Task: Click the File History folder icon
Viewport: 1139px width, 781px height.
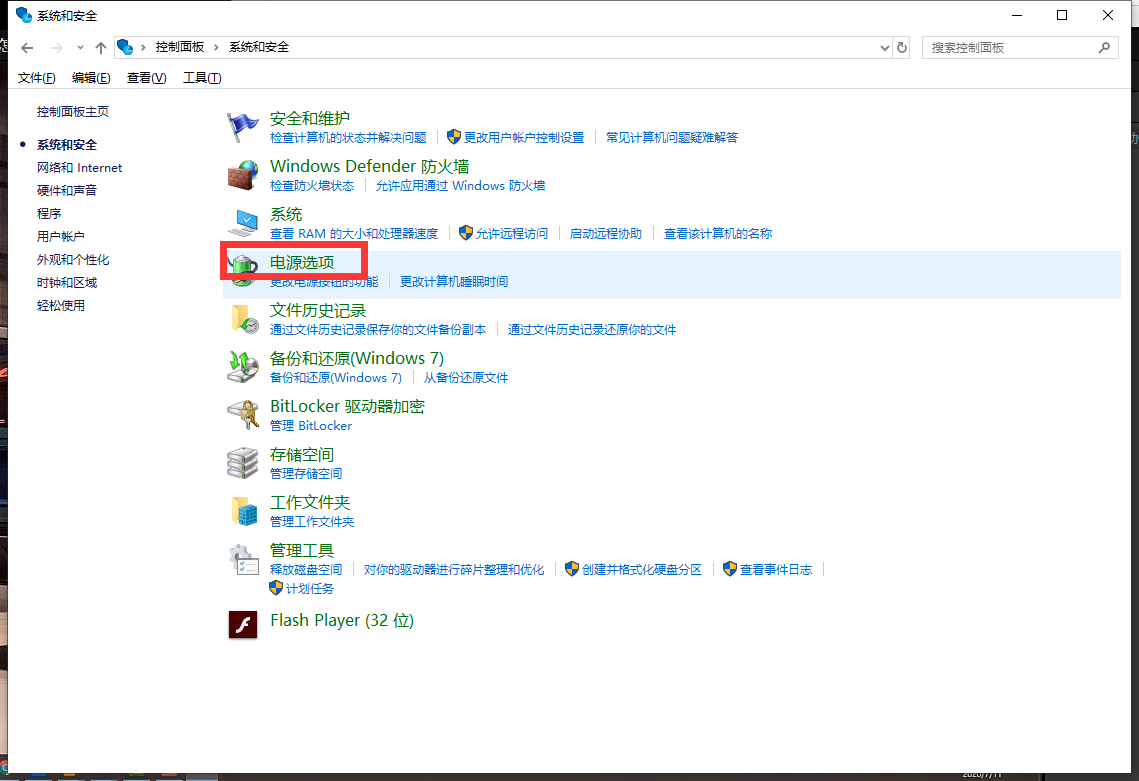Action: point(243,319)
